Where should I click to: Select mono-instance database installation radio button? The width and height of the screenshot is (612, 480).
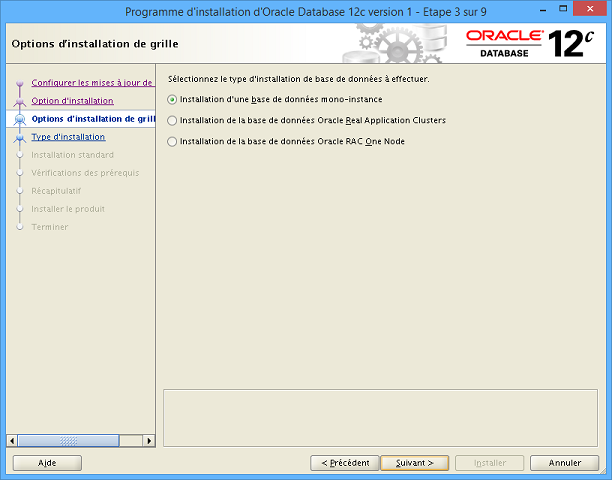click(172, 100)
